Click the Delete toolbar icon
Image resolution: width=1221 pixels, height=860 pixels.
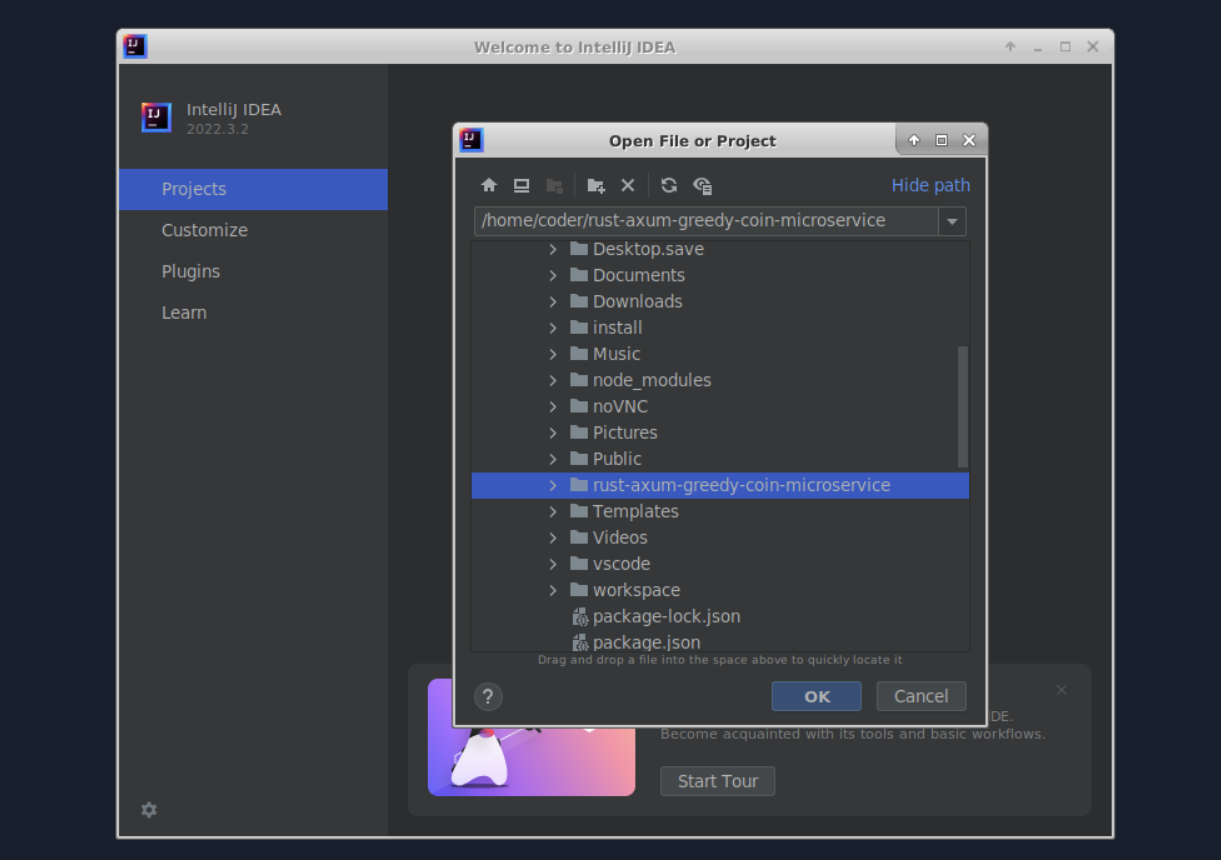[628, 185]
